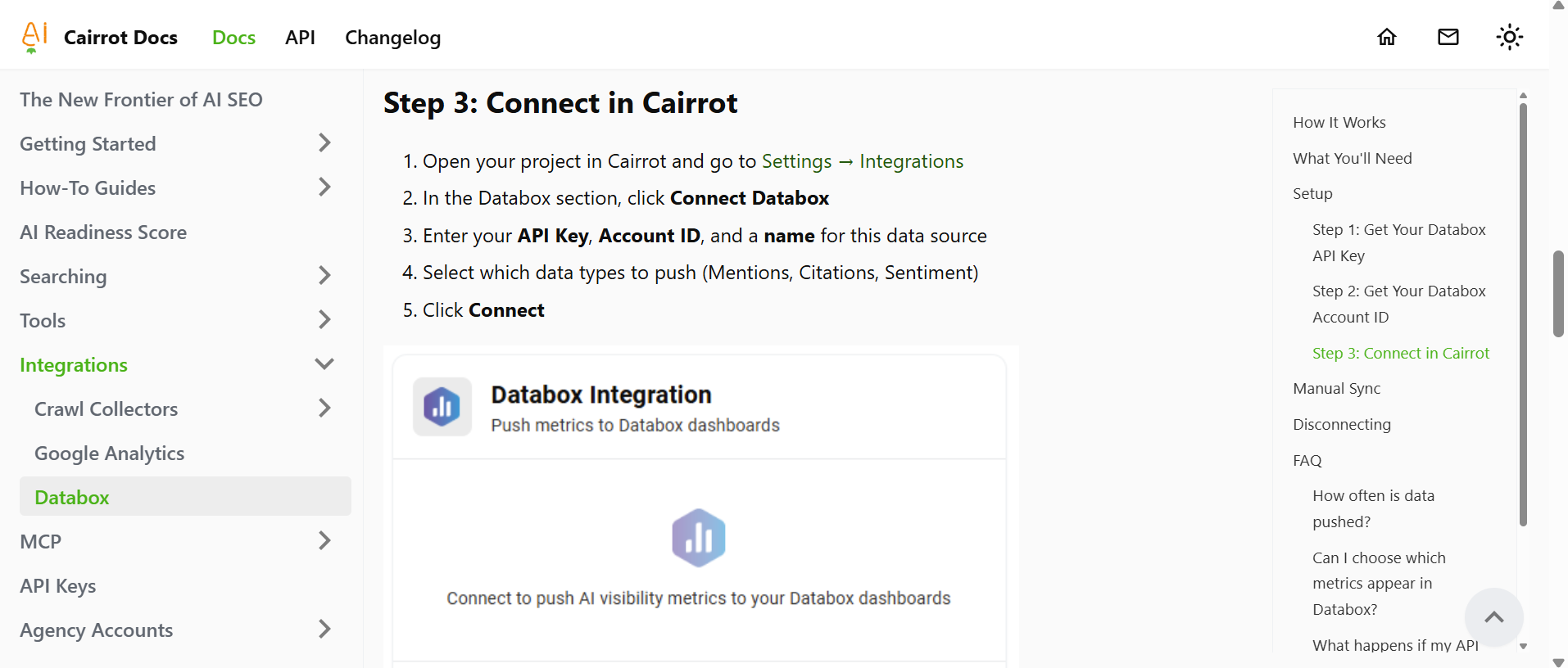Image resolution: width=1568 pixels, height=668 pixels.
Task: Toggle the light/dark theme sun icon
Action: tap(1510, 37)
